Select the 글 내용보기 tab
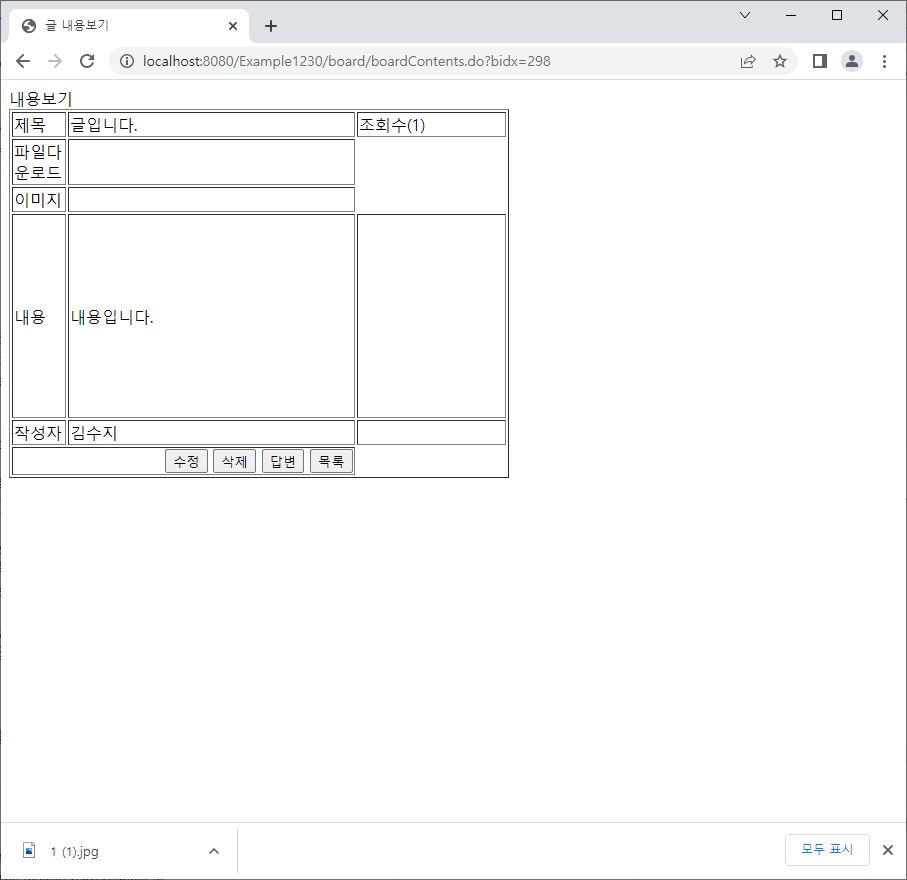The width and height of the screenshot is (907, 880). point(128,26)
